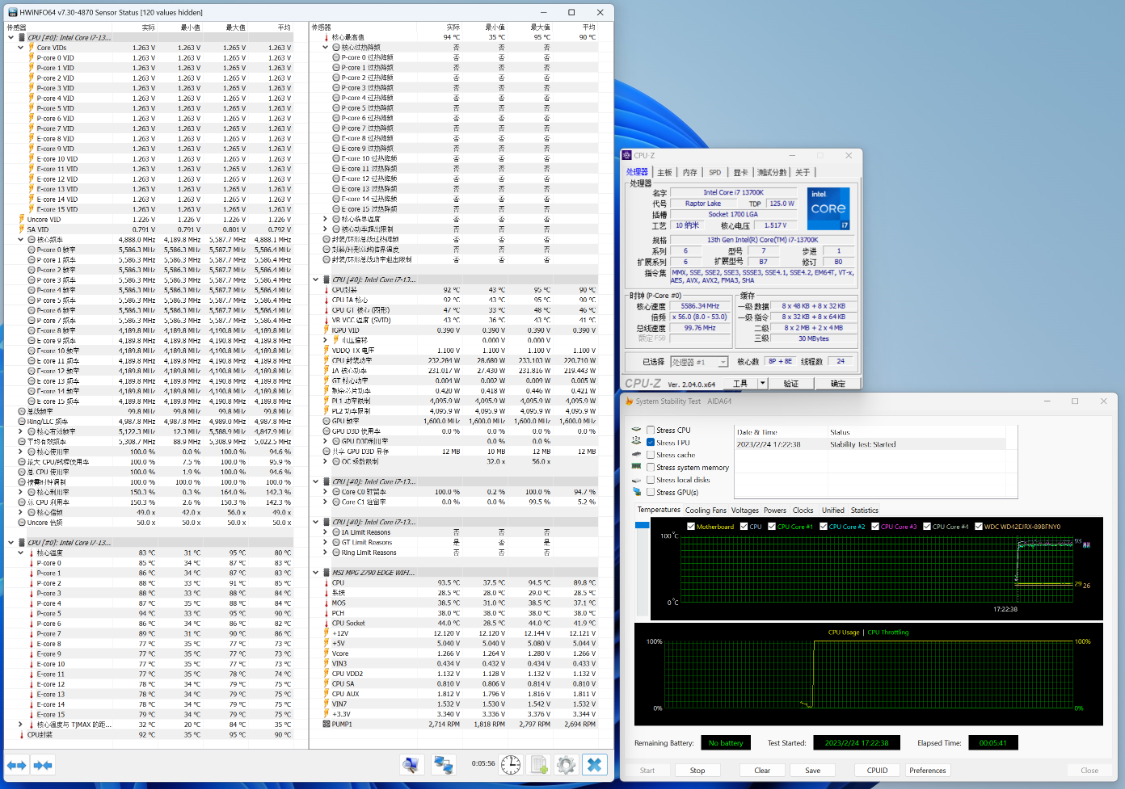Screen dimensions: 1125x789
Task: Enable Stress GPU(s) checkbox
Action: [651, 492]
